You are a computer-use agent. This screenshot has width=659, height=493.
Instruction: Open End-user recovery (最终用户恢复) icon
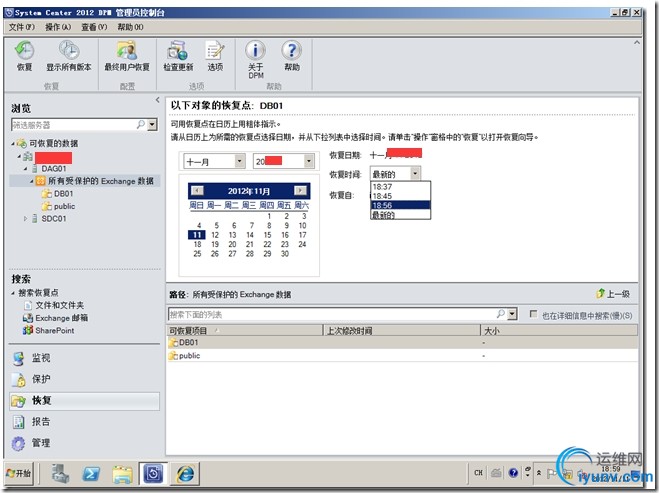[x=127, y=55]
